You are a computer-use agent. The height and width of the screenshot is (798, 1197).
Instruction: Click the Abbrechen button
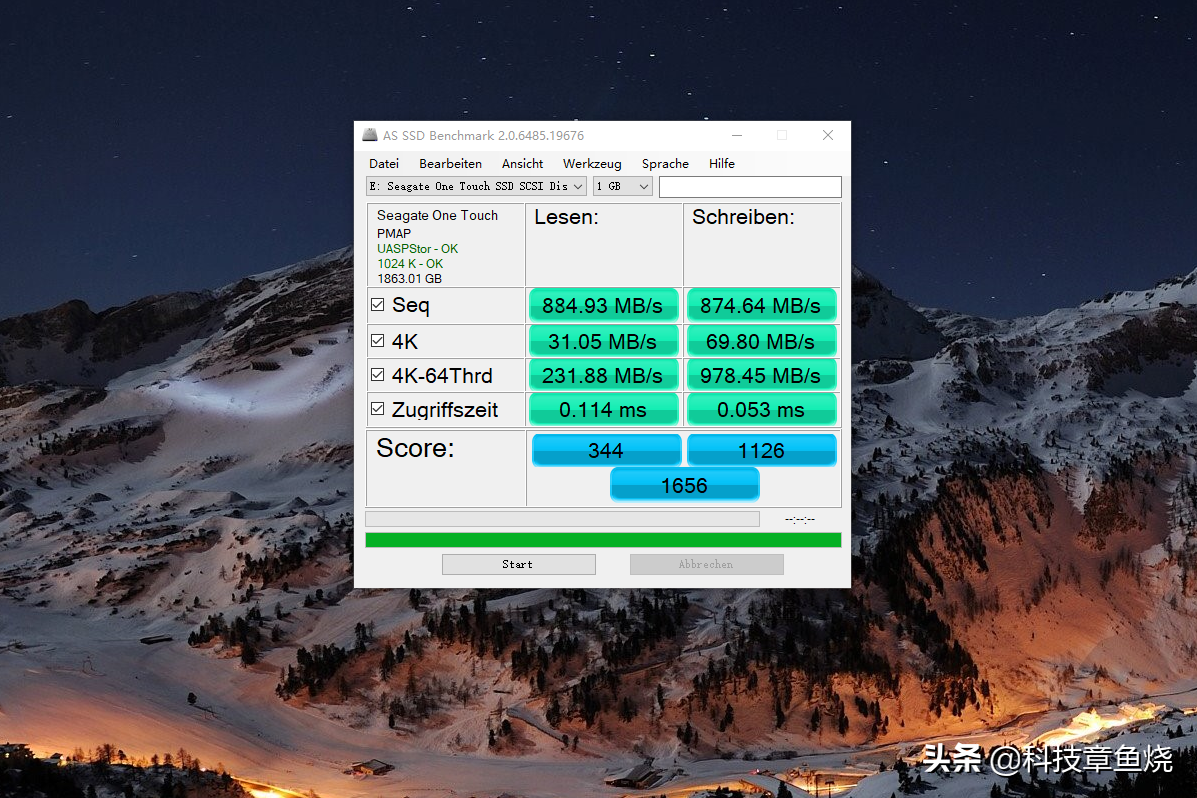pyautogui.click(x=706, y=564)
